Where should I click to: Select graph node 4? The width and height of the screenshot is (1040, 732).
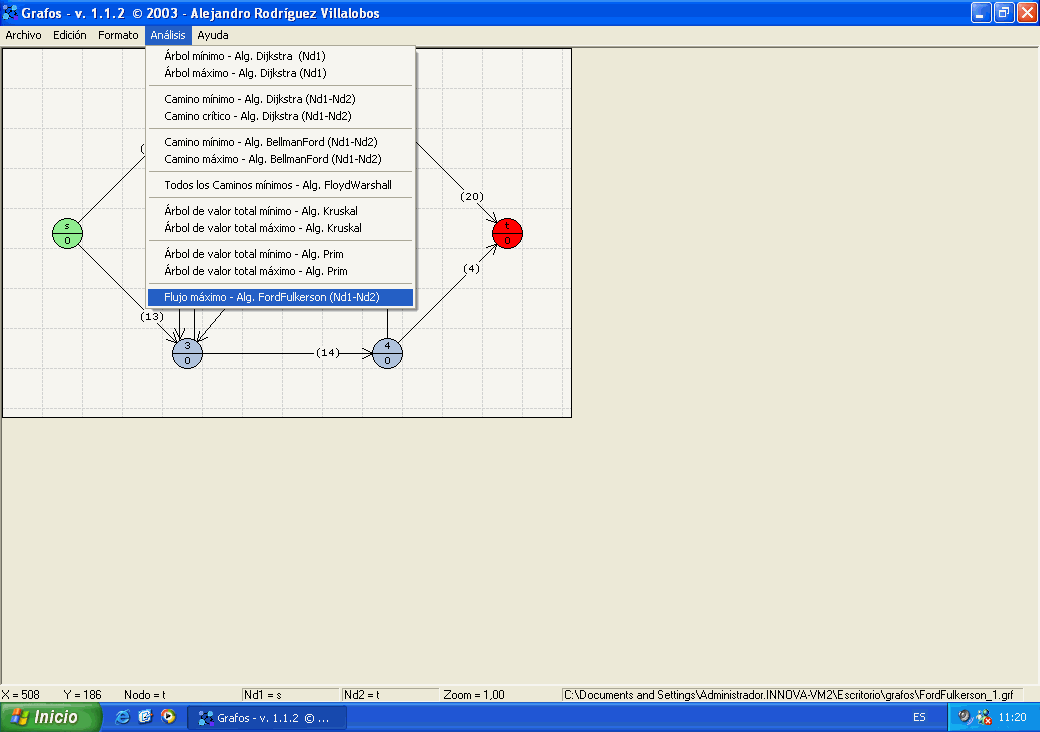tap(387, 353)
